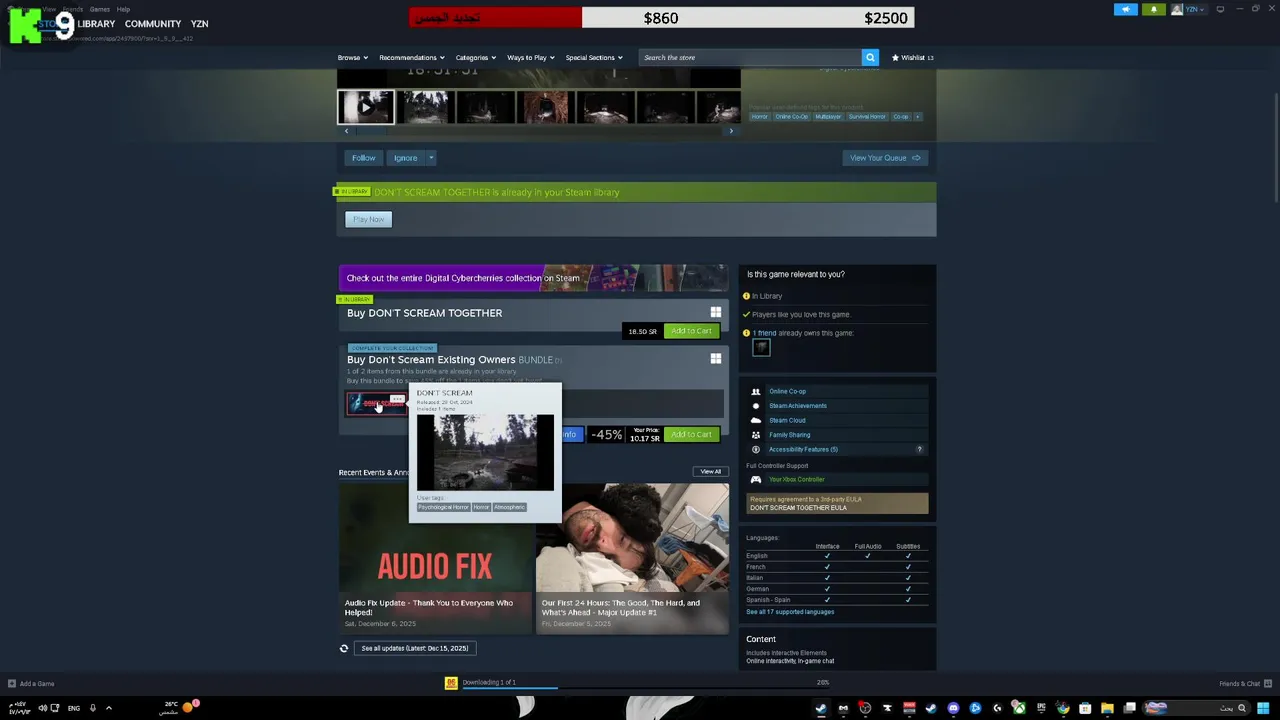Click the Add a Game plus icon
Image resolution: width=1280 pixels, height=720 pixels.
[12, 684]
